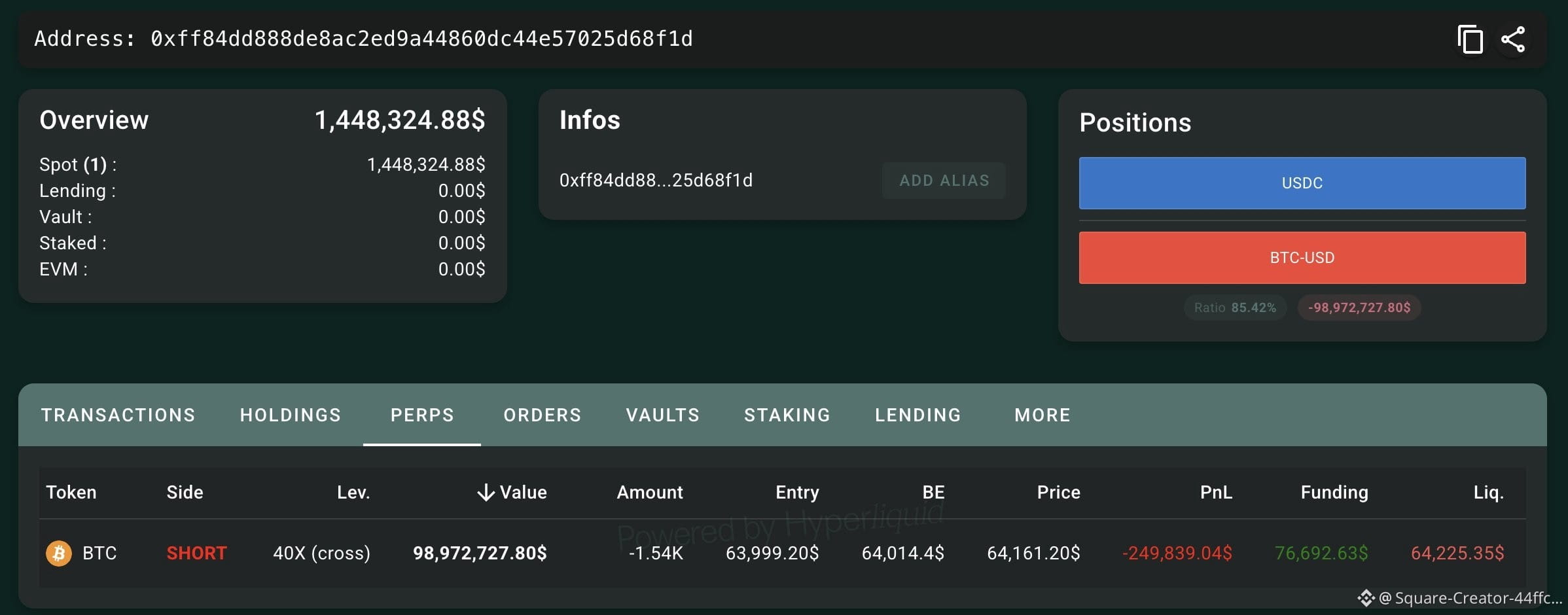This screenshot has width=1568, height=615.
Task: Click the -249,839.04$ PnL cell
Action: click(x=1177, y=553)
